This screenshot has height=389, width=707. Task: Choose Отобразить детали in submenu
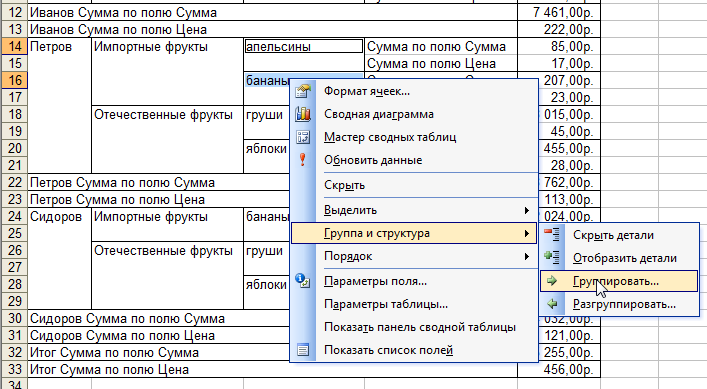tap(619, 258)
